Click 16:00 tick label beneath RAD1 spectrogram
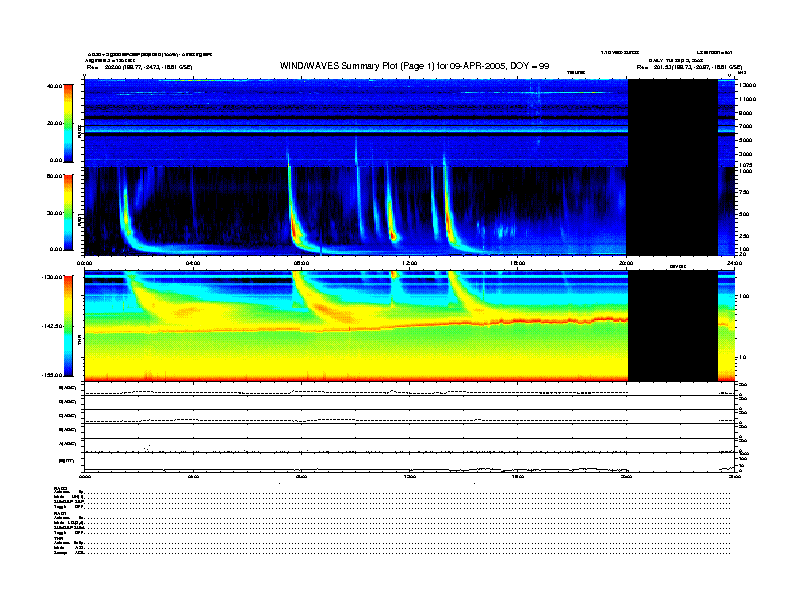This screenshot has width=792, height=612. point(518,263)
